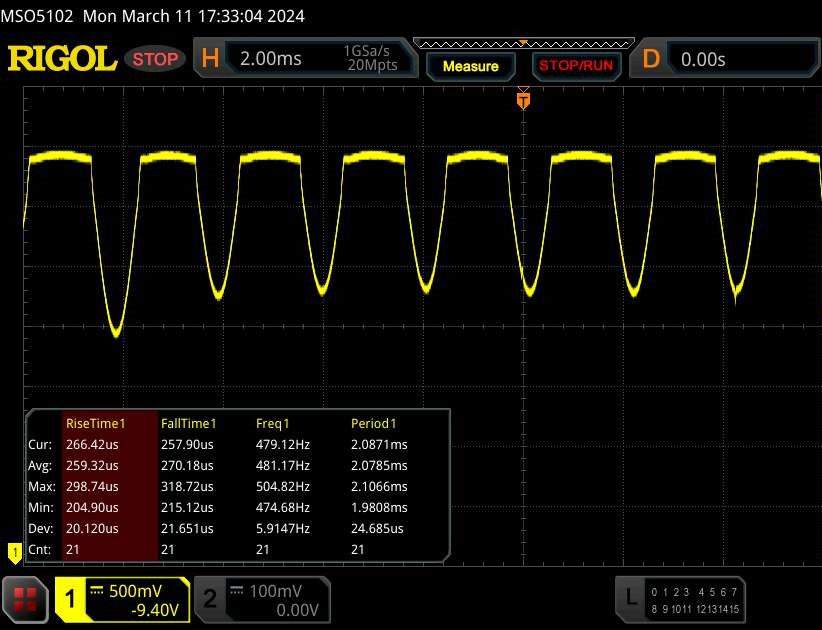Viewport: 822px width, 630px height.
Task: Select the Period1 measurement header
Action: pos(373,423)
